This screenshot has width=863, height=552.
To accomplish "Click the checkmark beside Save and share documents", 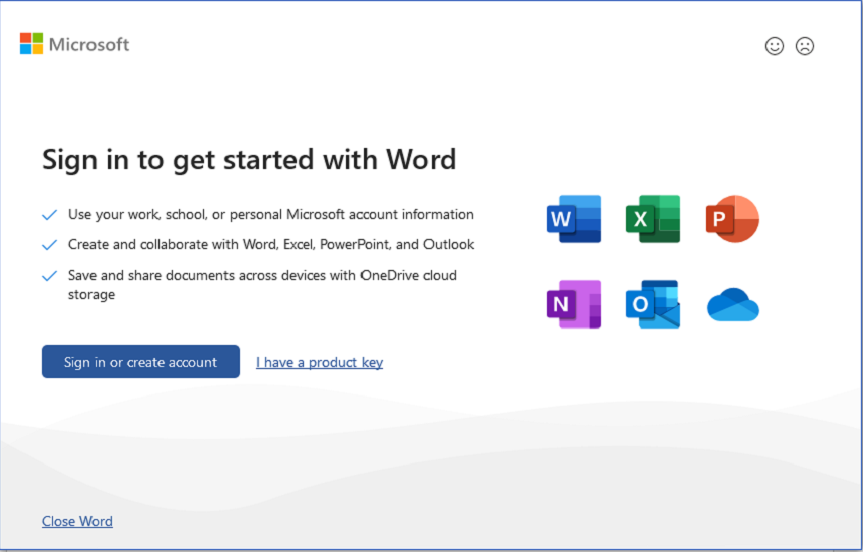I will [x=49, y=275].
